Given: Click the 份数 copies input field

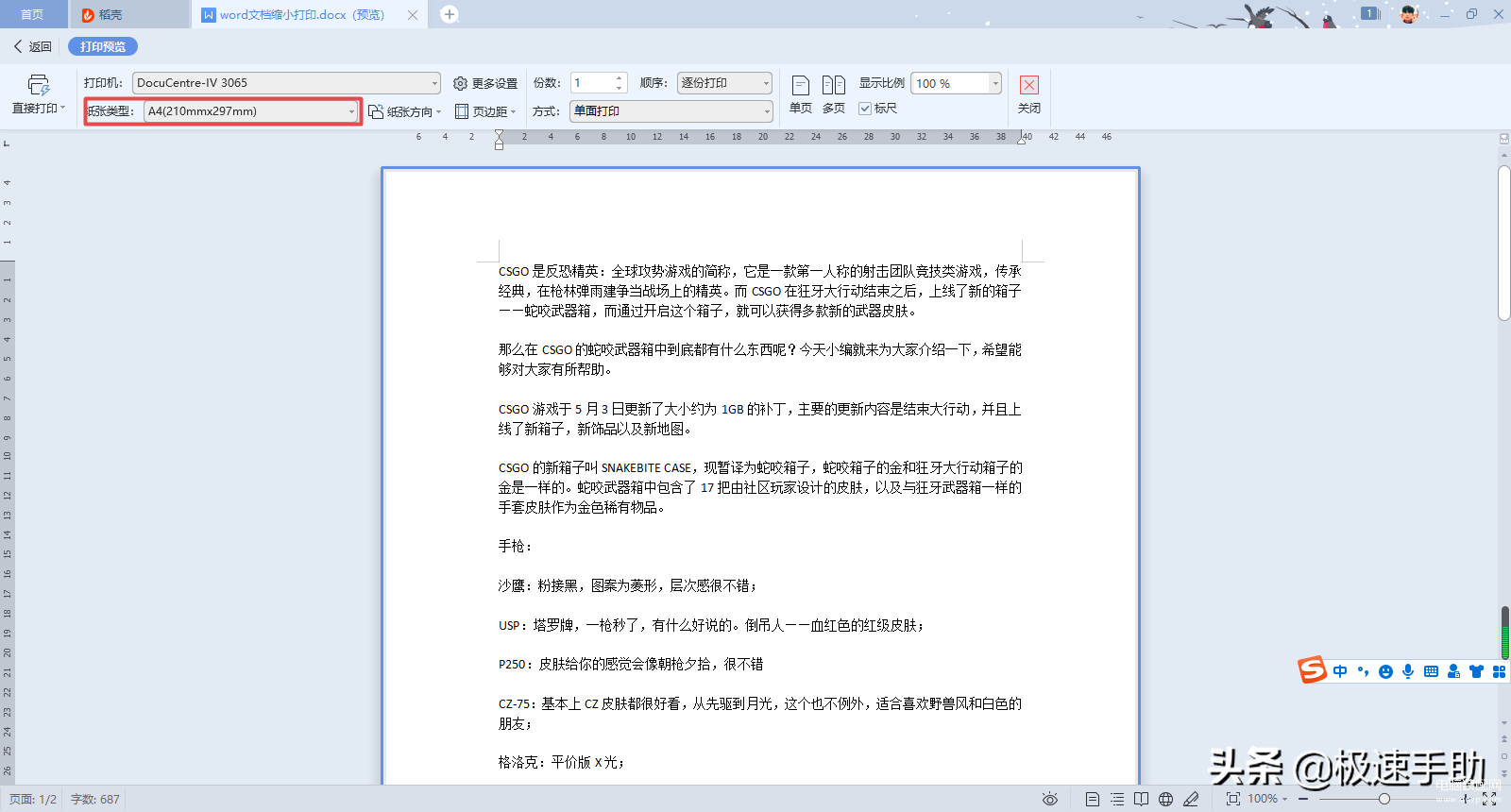Looking at the screenshot, I should tap(592, 83).
